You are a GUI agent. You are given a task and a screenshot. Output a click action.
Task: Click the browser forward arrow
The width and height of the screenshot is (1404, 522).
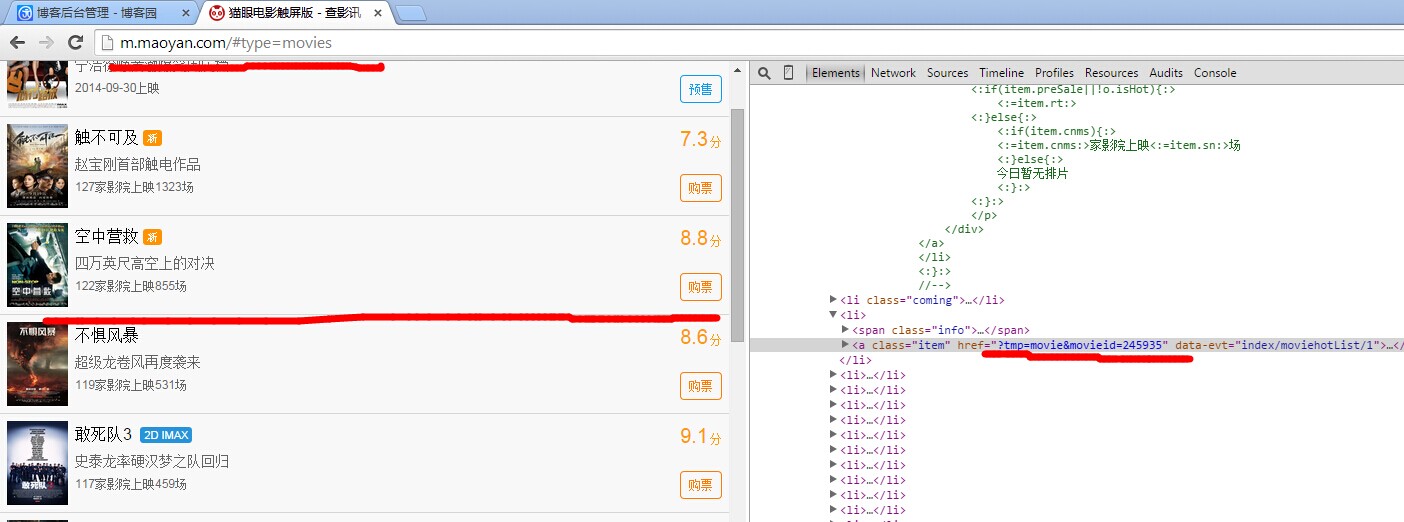(x=46, y=42)
